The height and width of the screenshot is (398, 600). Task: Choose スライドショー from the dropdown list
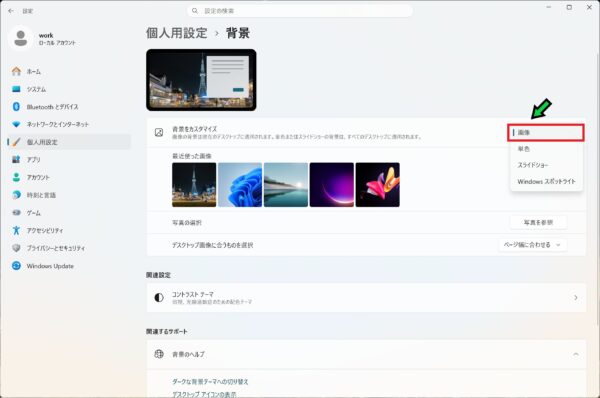click(x=546, y=165)
